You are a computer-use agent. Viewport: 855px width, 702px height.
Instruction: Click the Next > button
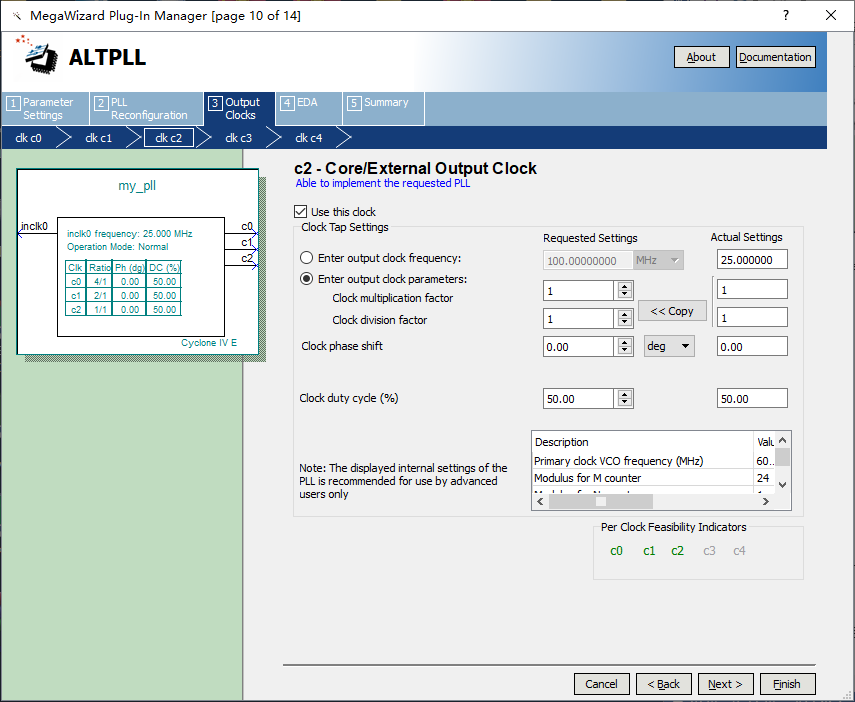click(x=725, y=684)
